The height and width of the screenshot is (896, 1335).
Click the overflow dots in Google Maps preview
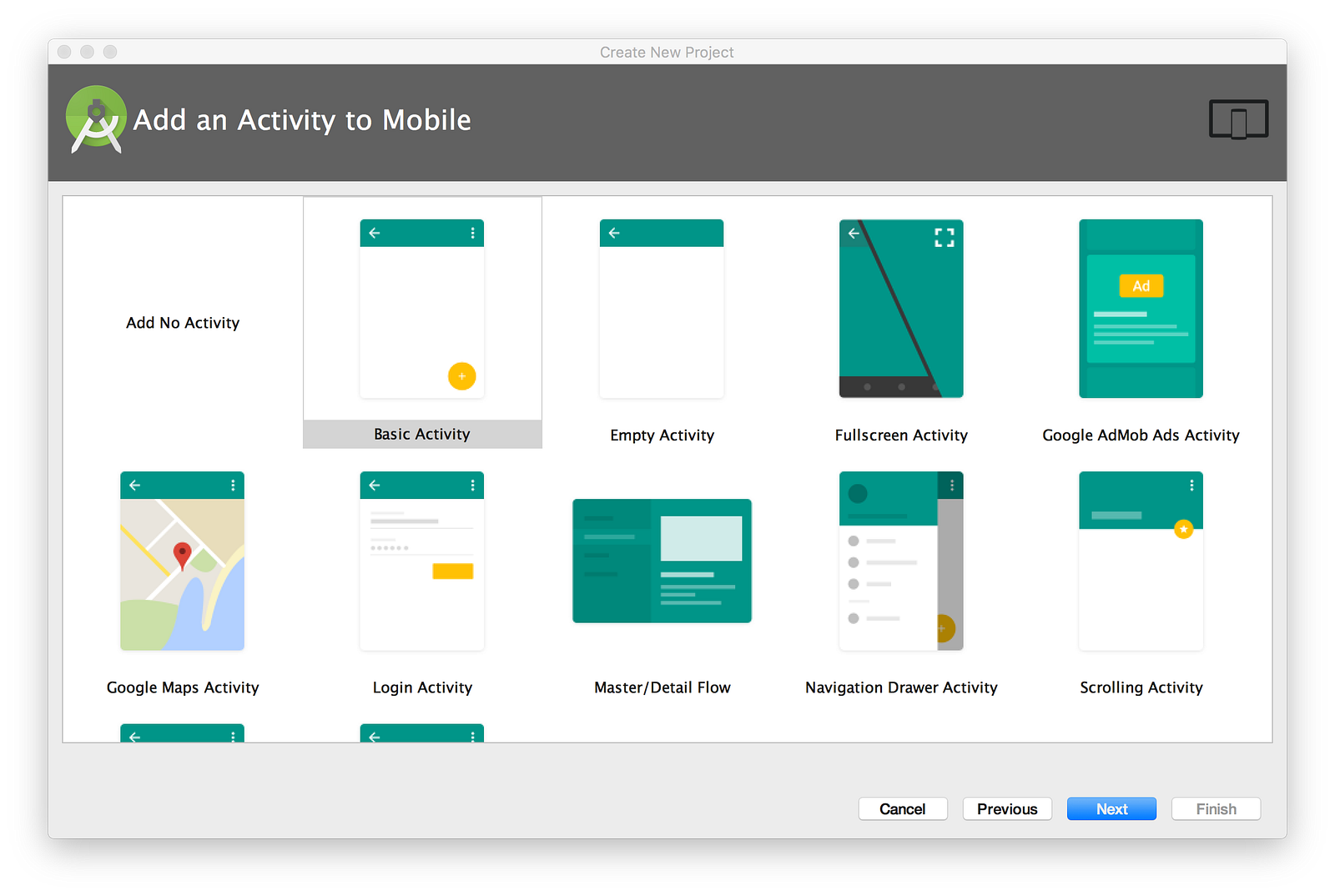[233, 485]
